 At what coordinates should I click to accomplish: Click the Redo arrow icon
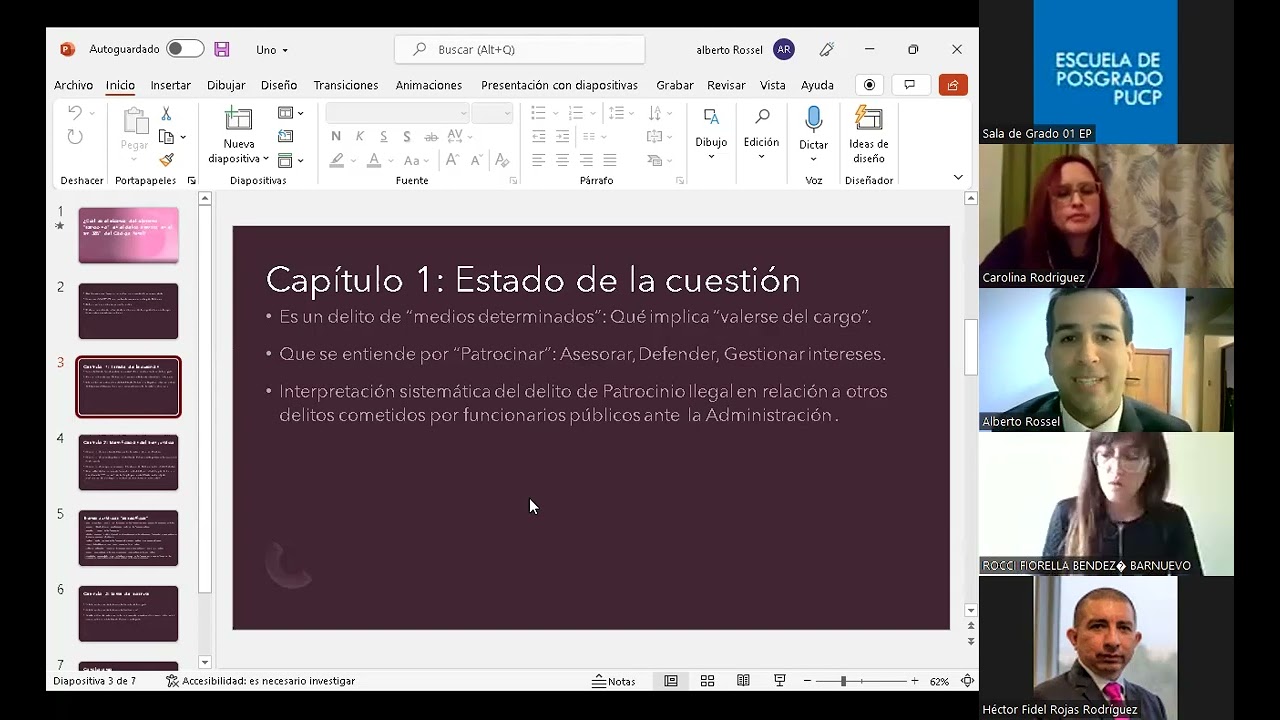[x=75, y=137]
